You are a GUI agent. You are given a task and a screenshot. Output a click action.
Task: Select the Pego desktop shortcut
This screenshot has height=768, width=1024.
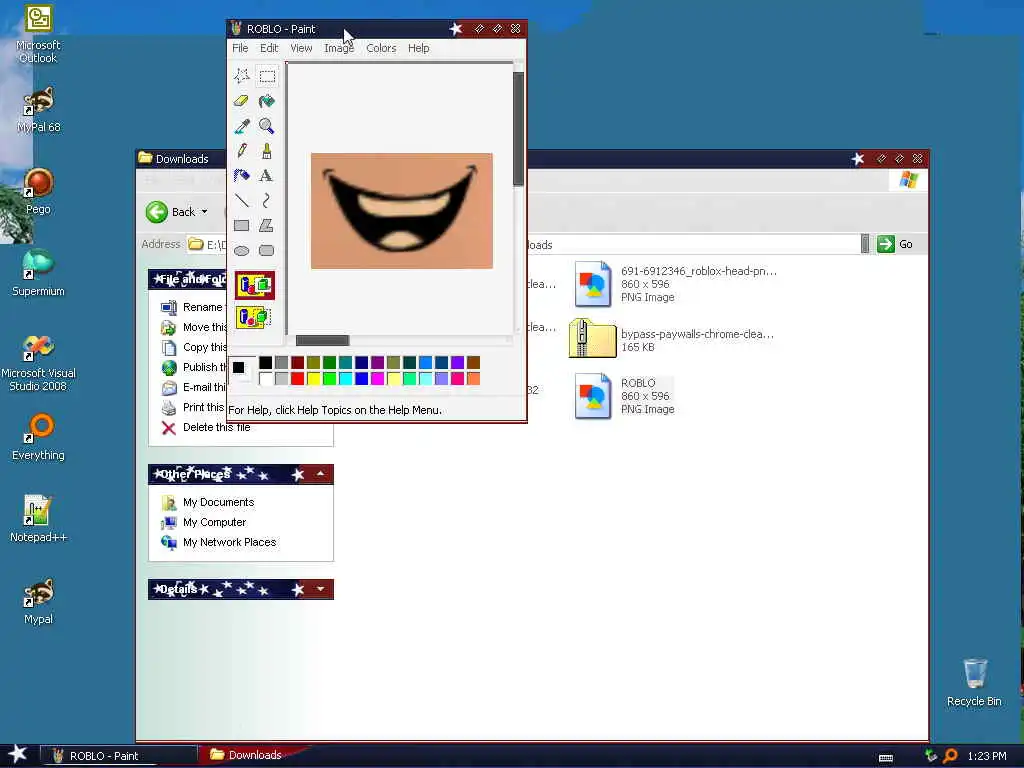[38, 191]
